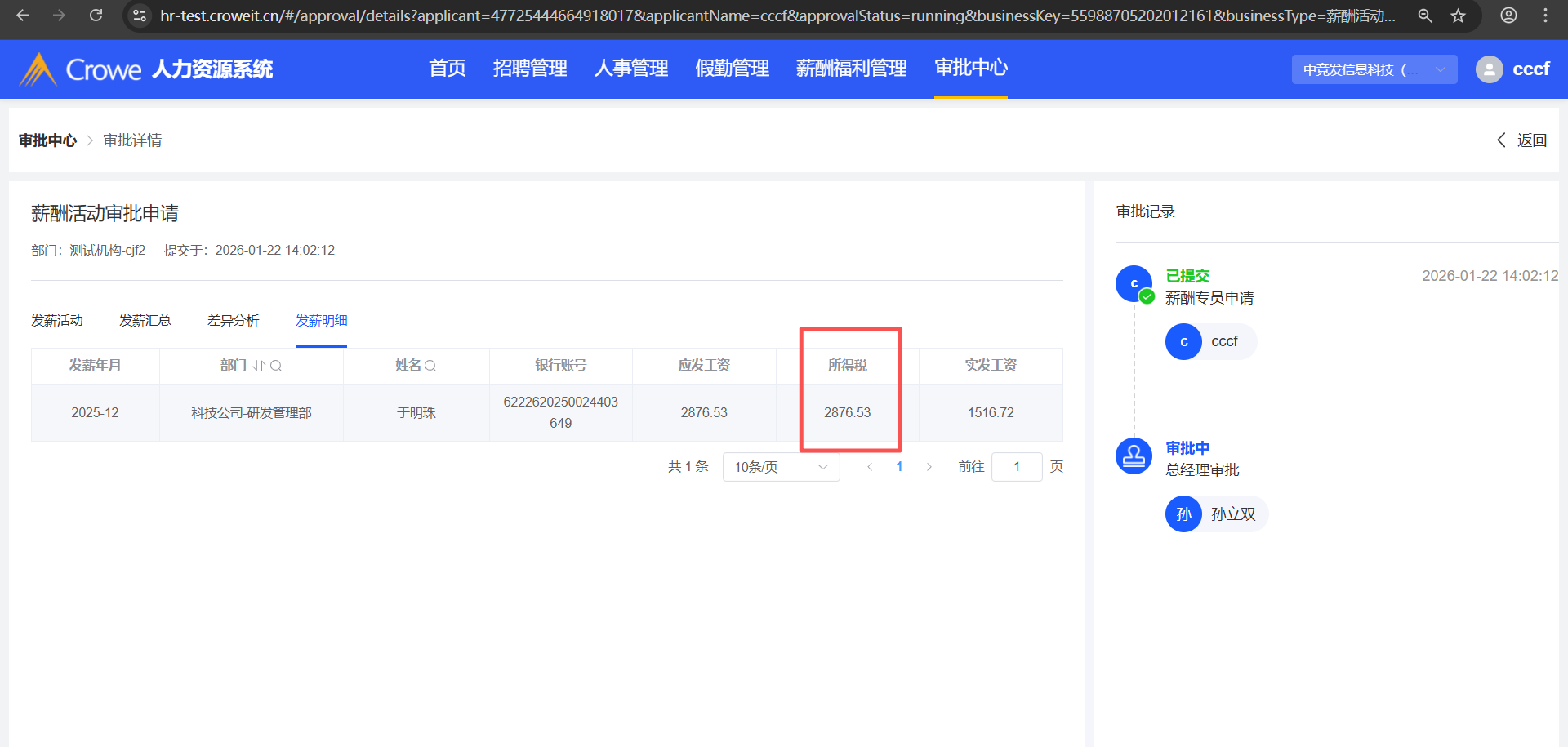1568x747 pixels.
Task: Switch to the 发薪汇总 tab
Action: 145,320
